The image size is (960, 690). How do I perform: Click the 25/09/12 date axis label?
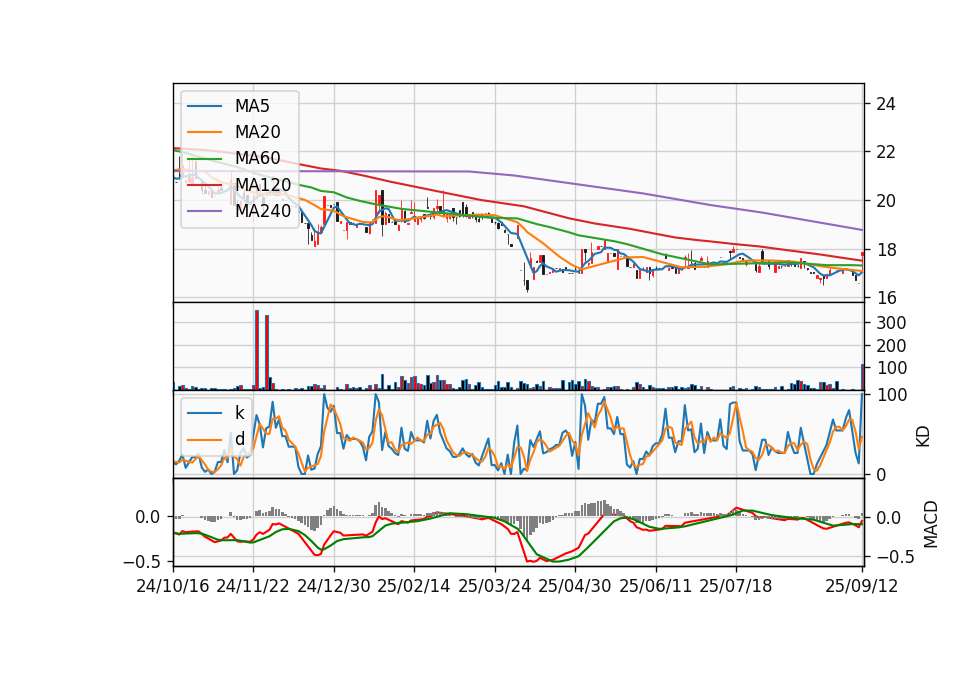861,586
